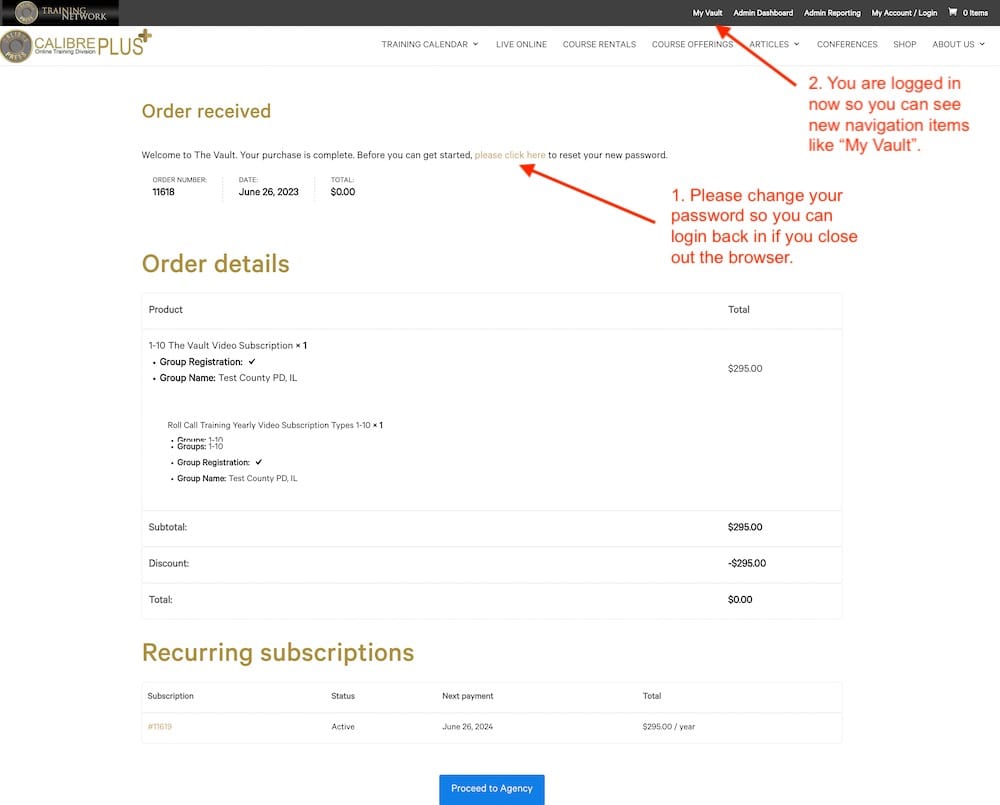Go to the Shop page
The image size is (1000, 805).
pos(904,44)
